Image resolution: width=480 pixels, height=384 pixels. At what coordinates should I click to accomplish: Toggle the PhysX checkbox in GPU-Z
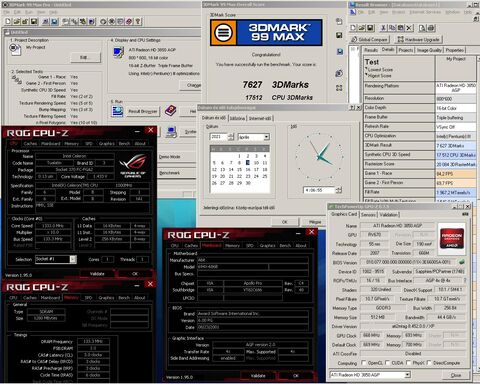[408, 363]
